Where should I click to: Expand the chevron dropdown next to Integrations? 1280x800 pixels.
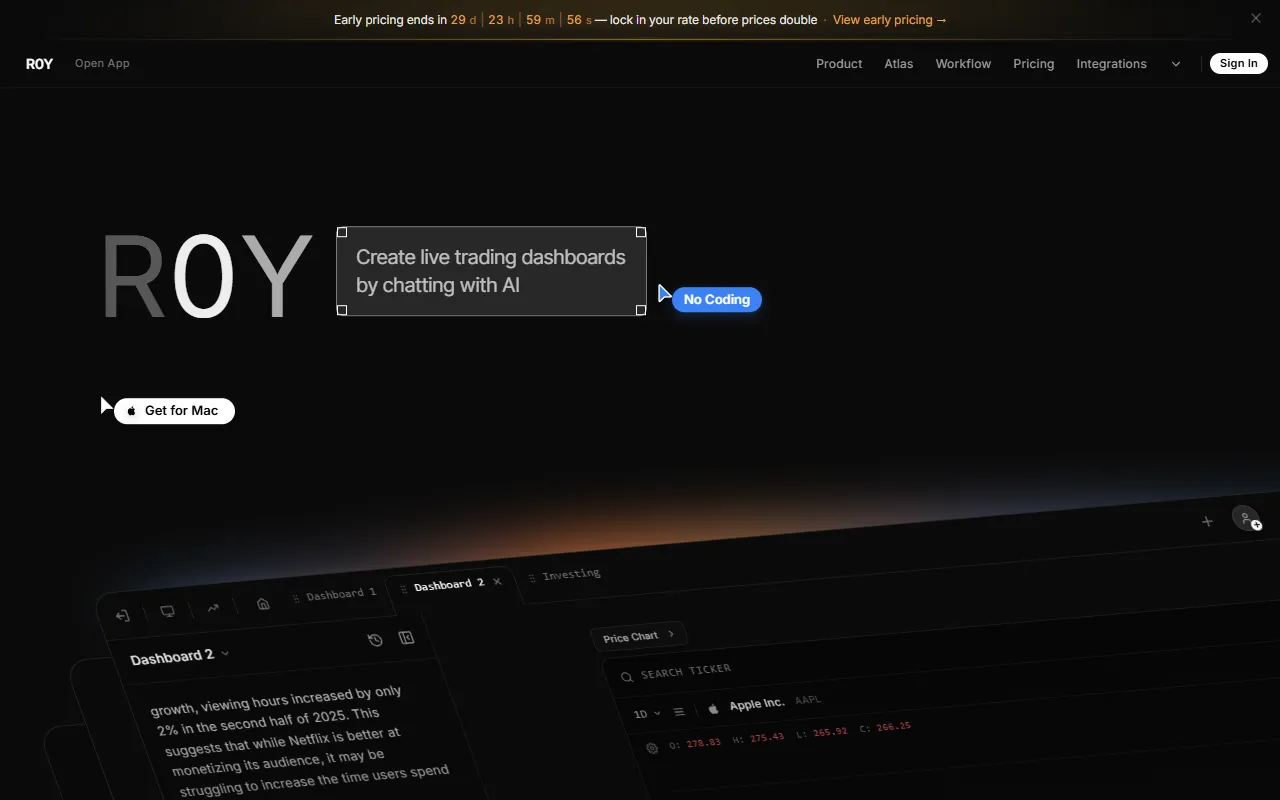pyautogui.click(x=1176, y=64)
